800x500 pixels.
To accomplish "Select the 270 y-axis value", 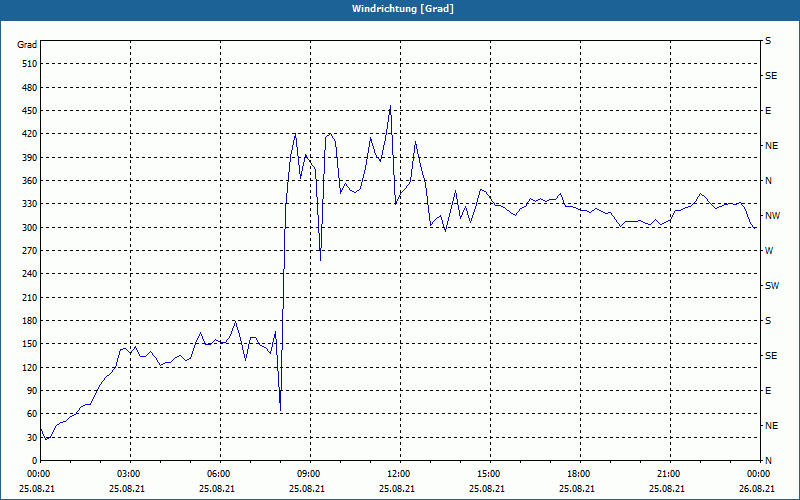I will (x=30, y=251).
